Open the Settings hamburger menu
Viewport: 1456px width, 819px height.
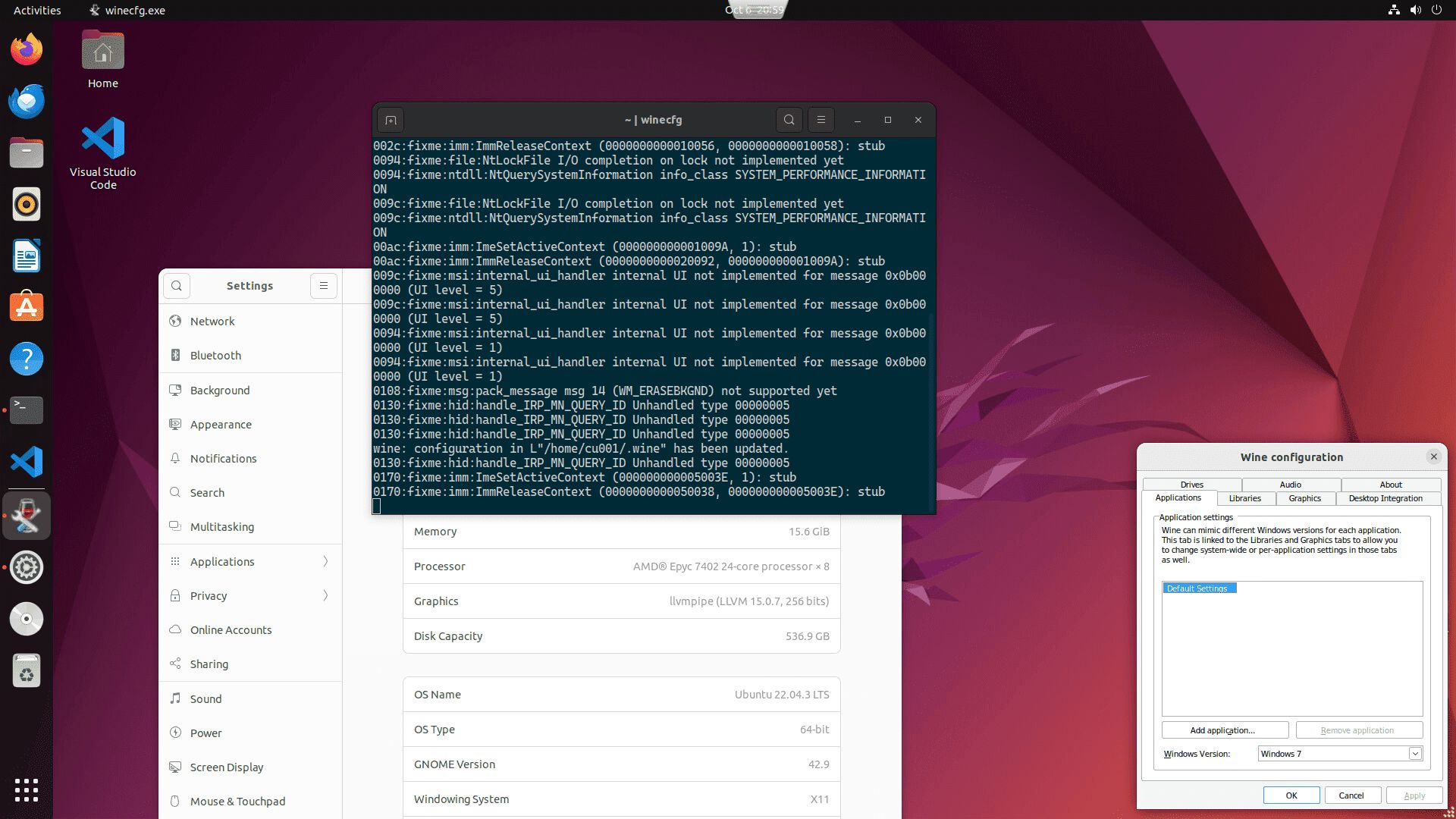[x=324, y=286]
